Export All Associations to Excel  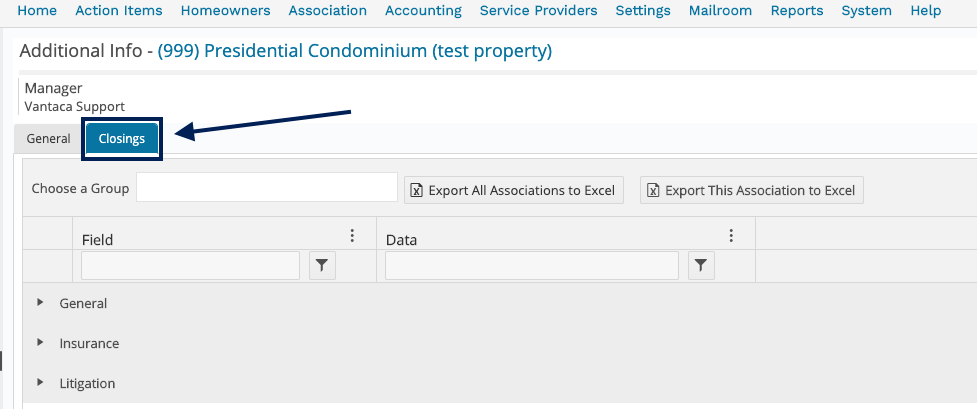pos(514,190)
